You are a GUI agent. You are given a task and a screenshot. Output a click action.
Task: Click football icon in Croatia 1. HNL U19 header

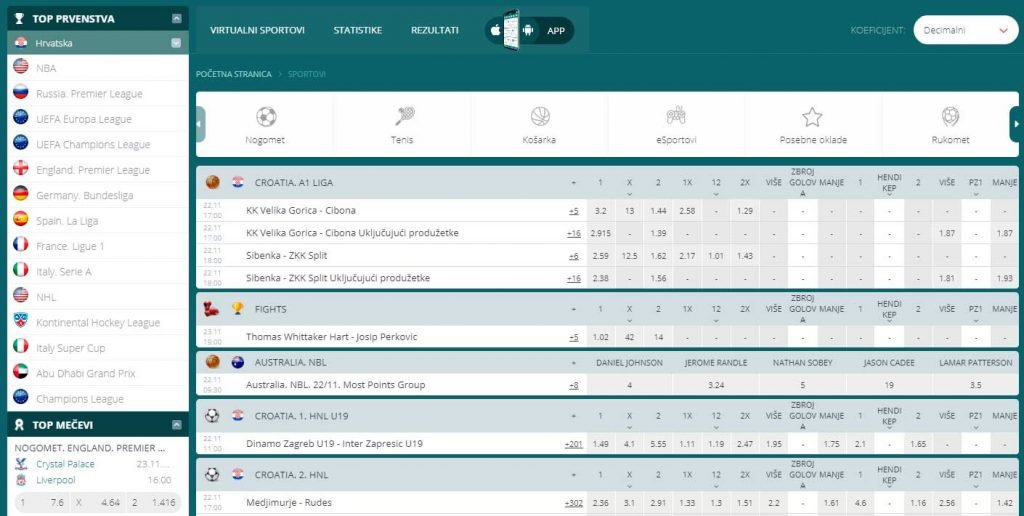click(212, 415)
